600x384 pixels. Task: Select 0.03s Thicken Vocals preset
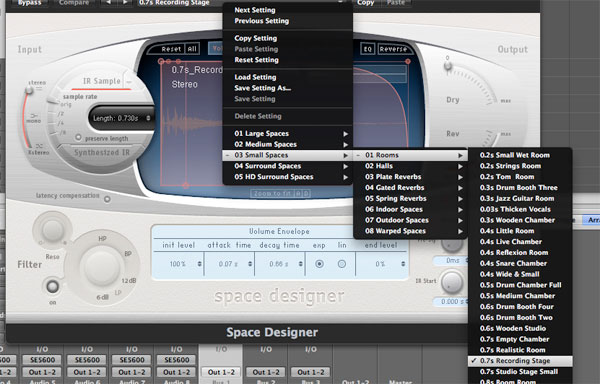point(520,209)
